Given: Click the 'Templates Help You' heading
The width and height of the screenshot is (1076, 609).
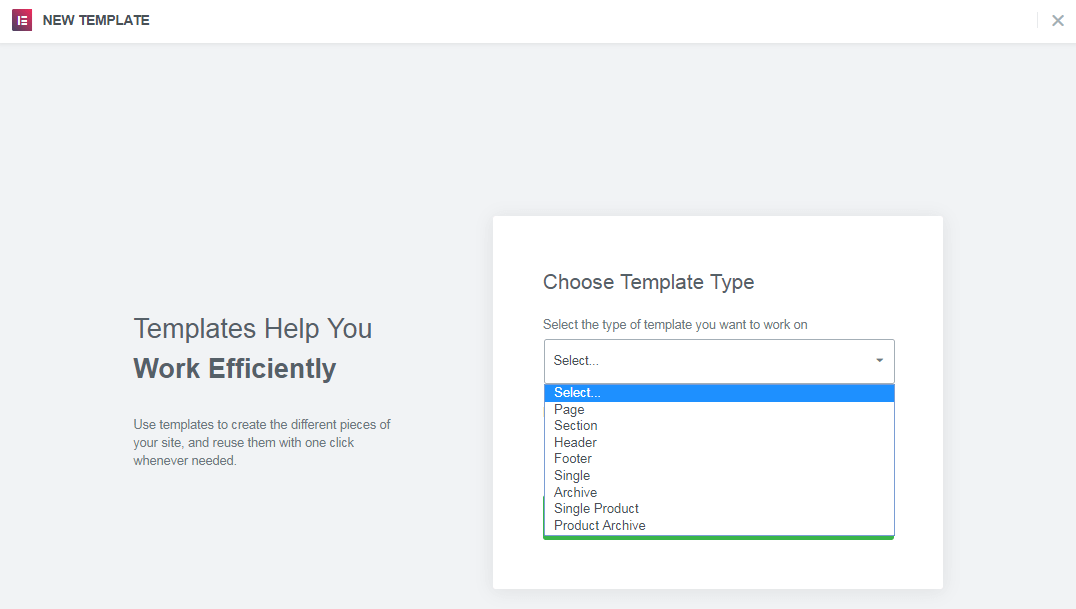Looking at the screenshot, I should (x=252, y=328).
